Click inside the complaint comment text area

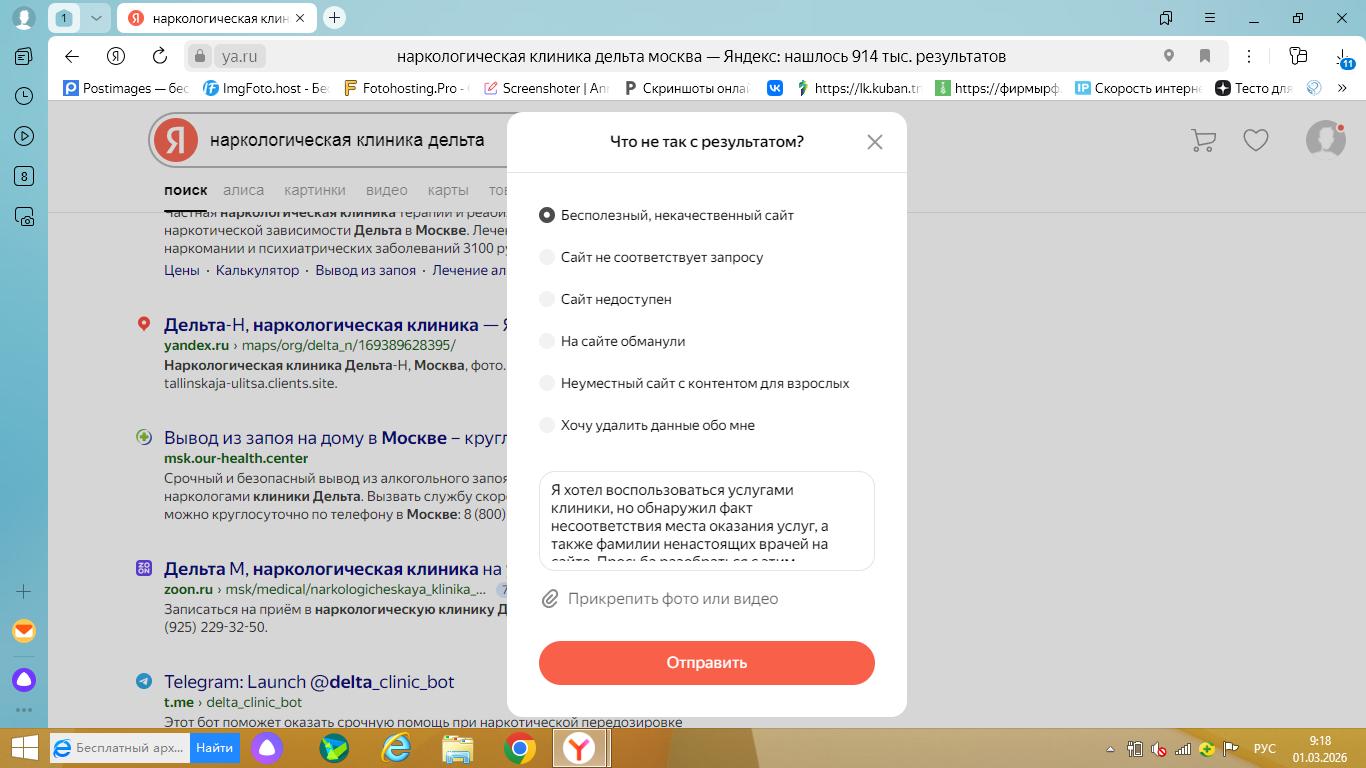tap(707, 521)
